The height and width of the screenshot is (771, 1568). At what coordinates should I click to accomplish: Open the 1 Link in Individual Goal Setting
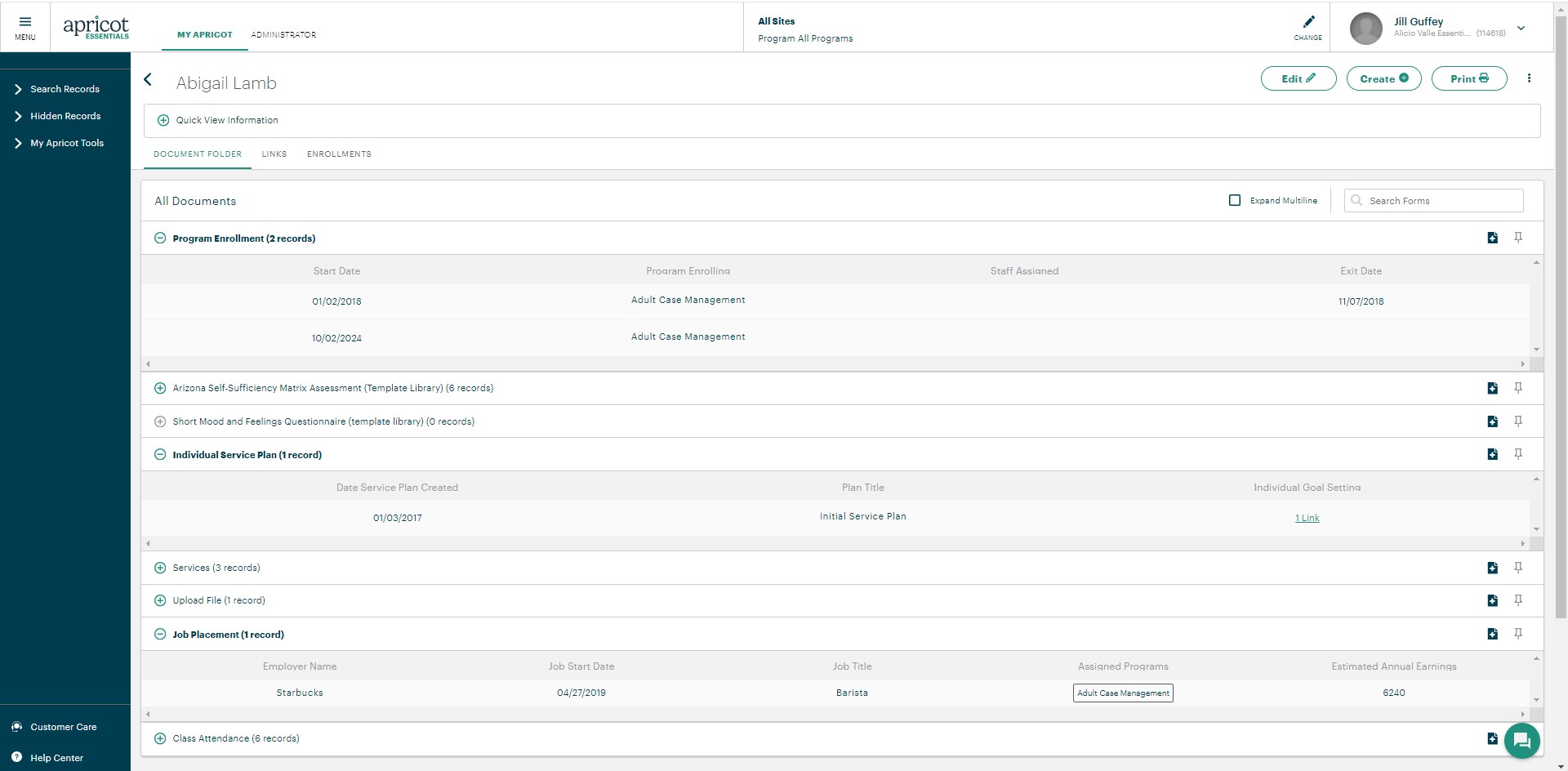click(1307, 518)
